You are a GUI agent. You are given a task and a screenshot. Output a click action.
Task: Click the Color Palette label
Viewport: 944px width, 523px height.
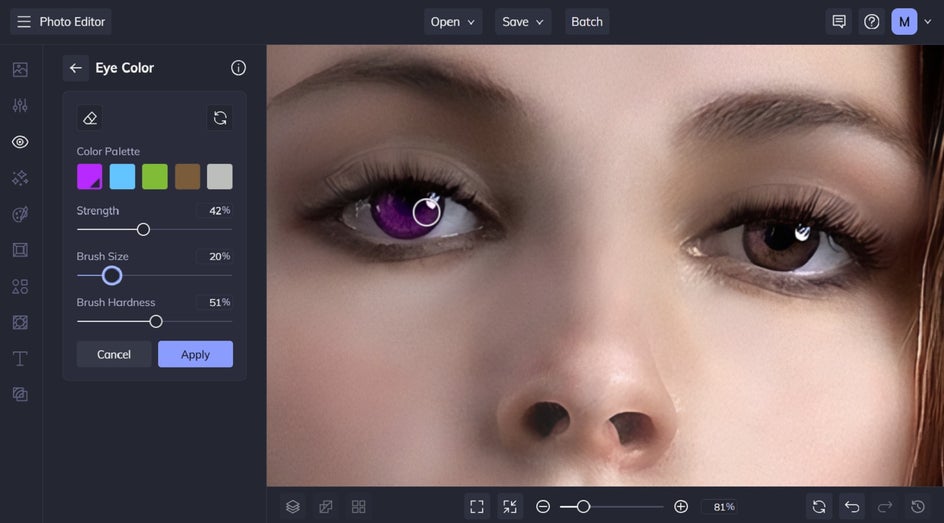[x=108, y=152]
